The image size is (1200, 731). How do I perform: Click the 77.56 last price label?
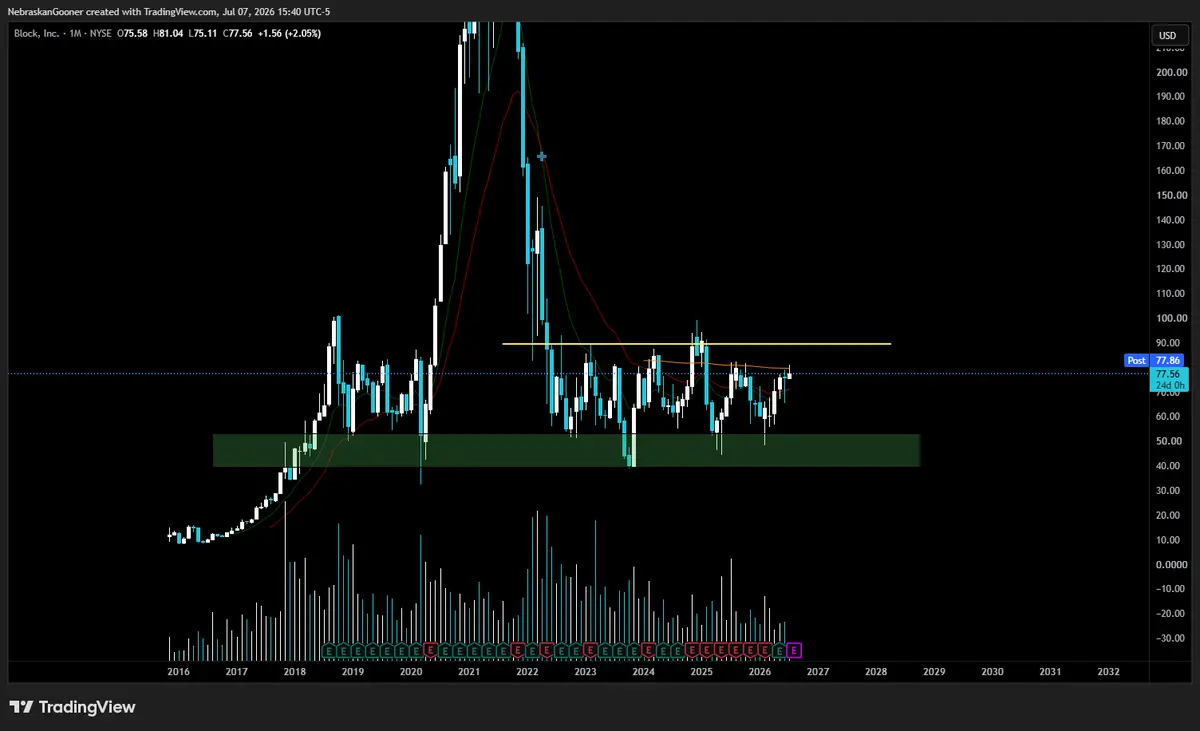pyautogui.click(x=1167, y=373)
